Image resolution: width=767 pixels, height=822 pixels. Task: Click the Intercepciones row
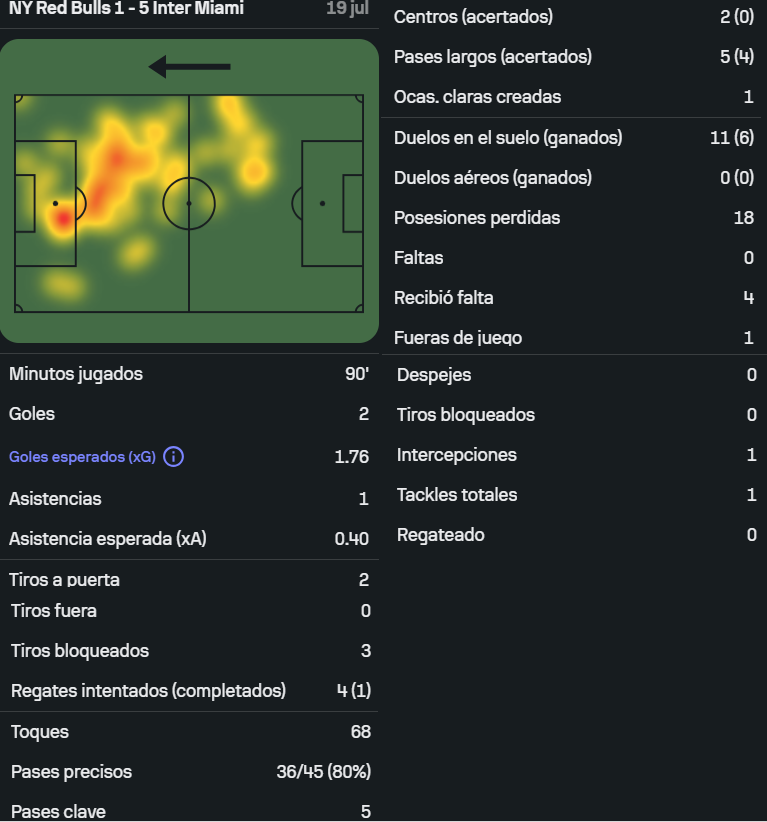tap(574, 455)
